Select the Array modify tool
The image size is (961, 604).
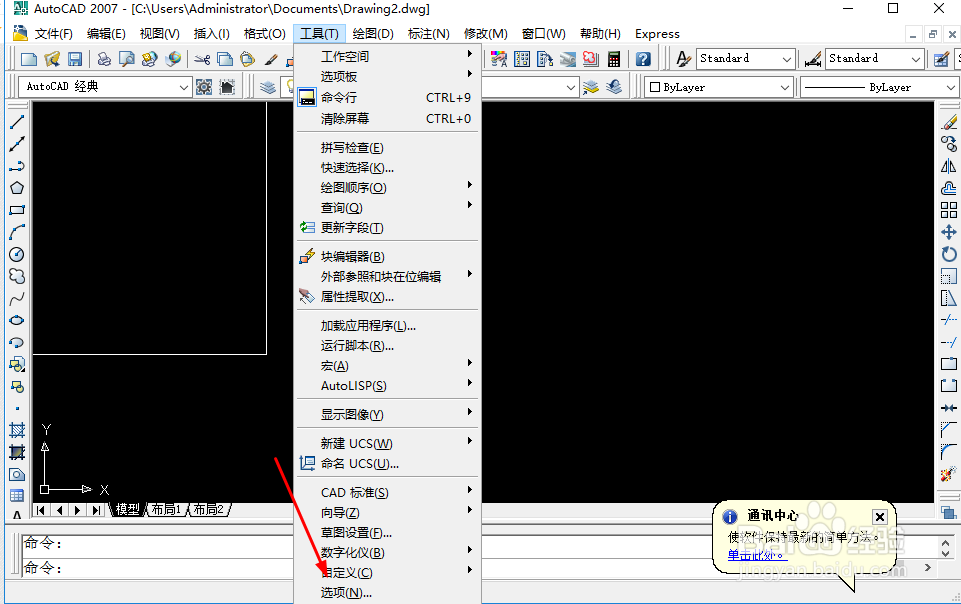tap(949, 210)
